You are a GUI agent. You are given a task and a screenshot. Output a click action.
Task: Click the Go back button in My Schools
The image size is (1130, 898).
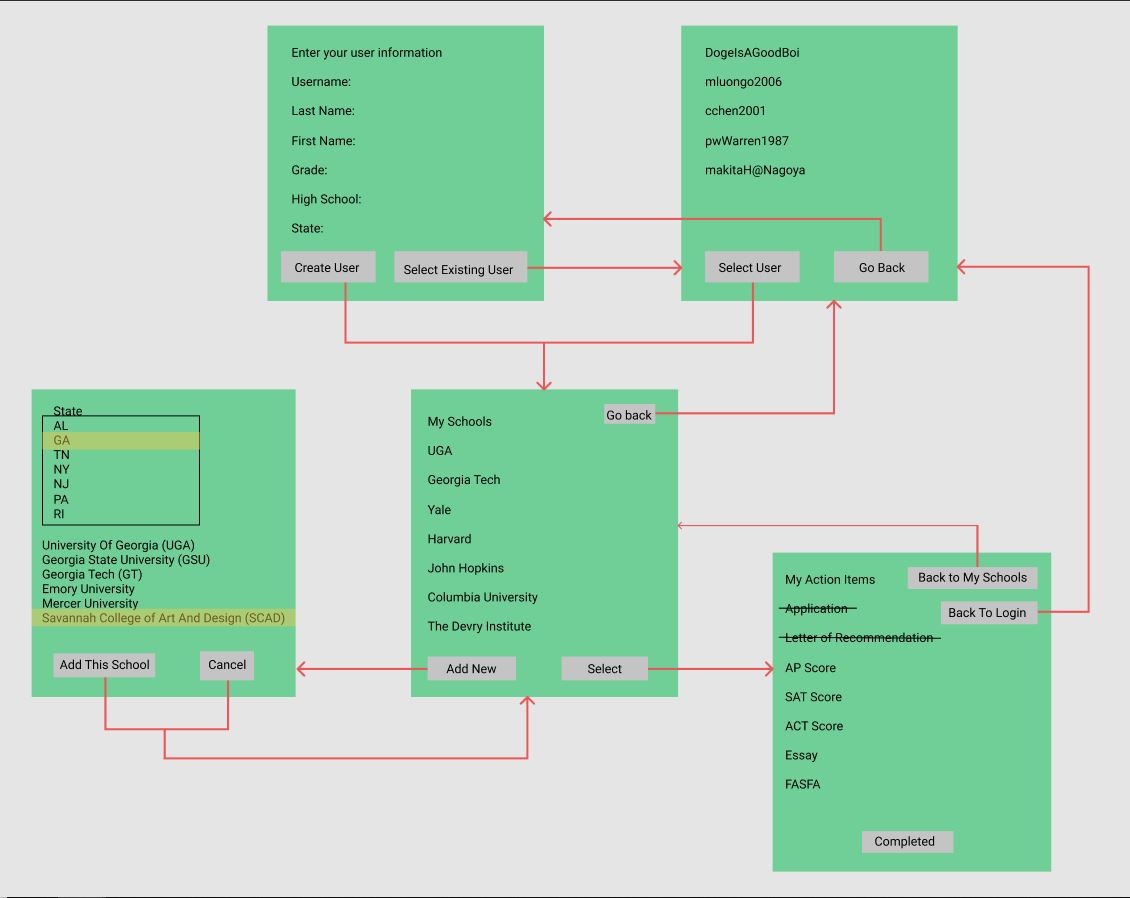click(x=629, y=414)
